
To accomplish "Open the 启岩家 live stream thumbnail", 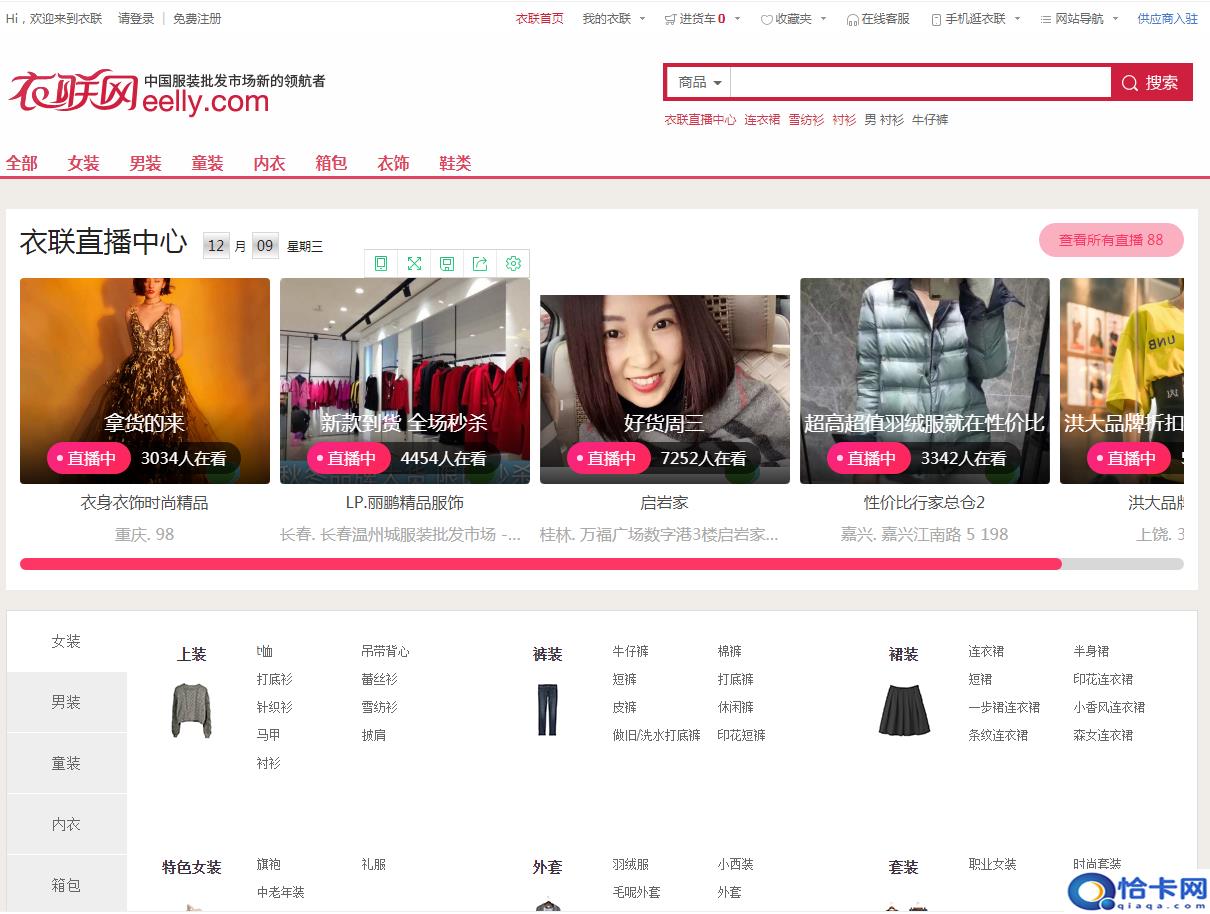I will pos(664,380).
